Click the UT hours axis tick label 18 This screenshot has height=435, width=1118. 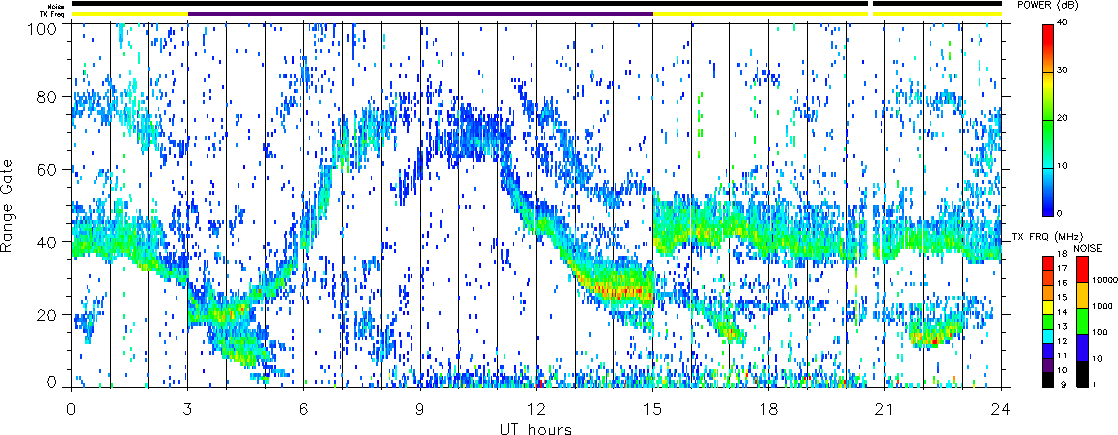769,409
